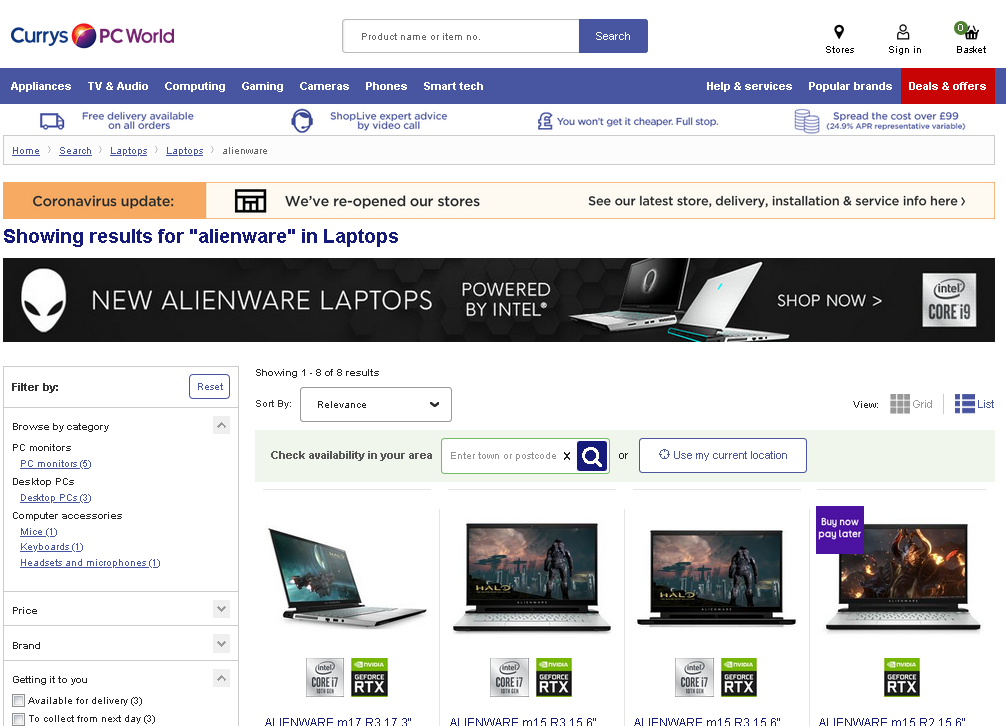Open PC monitors (5) category link
The width and height of the screenshot is (1006, 726).
[x=56, y=464]
